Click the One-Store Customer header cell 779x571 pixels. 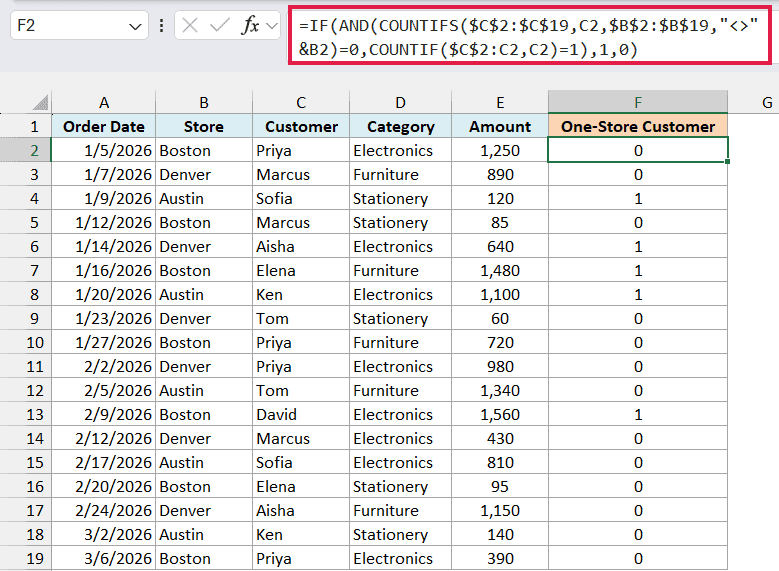638,126
